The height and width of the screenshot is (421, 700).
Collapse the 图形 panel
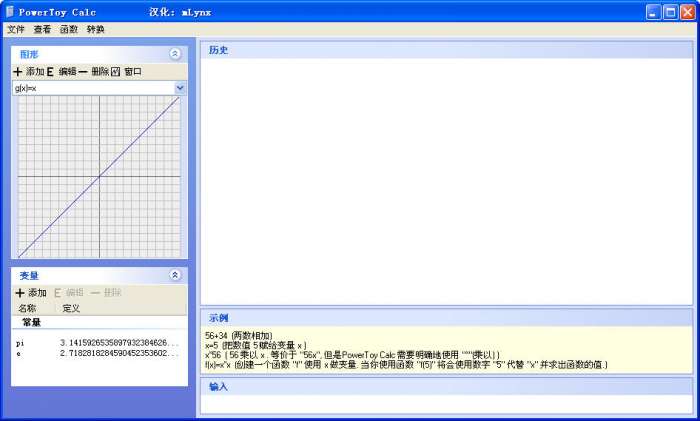pyautogui.click(x=175, y=54)
